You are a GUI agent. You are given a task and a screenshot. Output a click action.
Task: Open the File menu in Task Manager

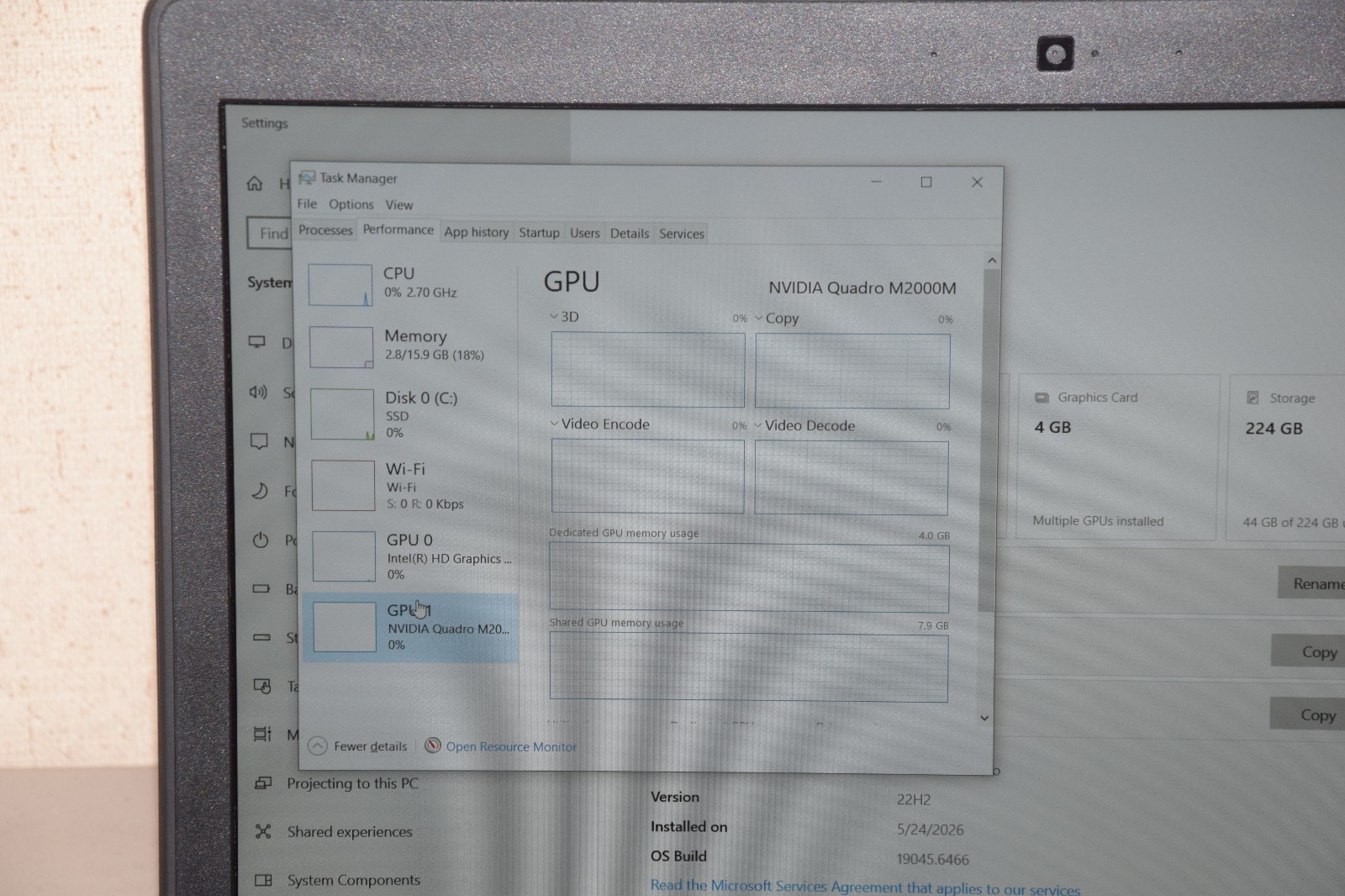coord(307,204)
